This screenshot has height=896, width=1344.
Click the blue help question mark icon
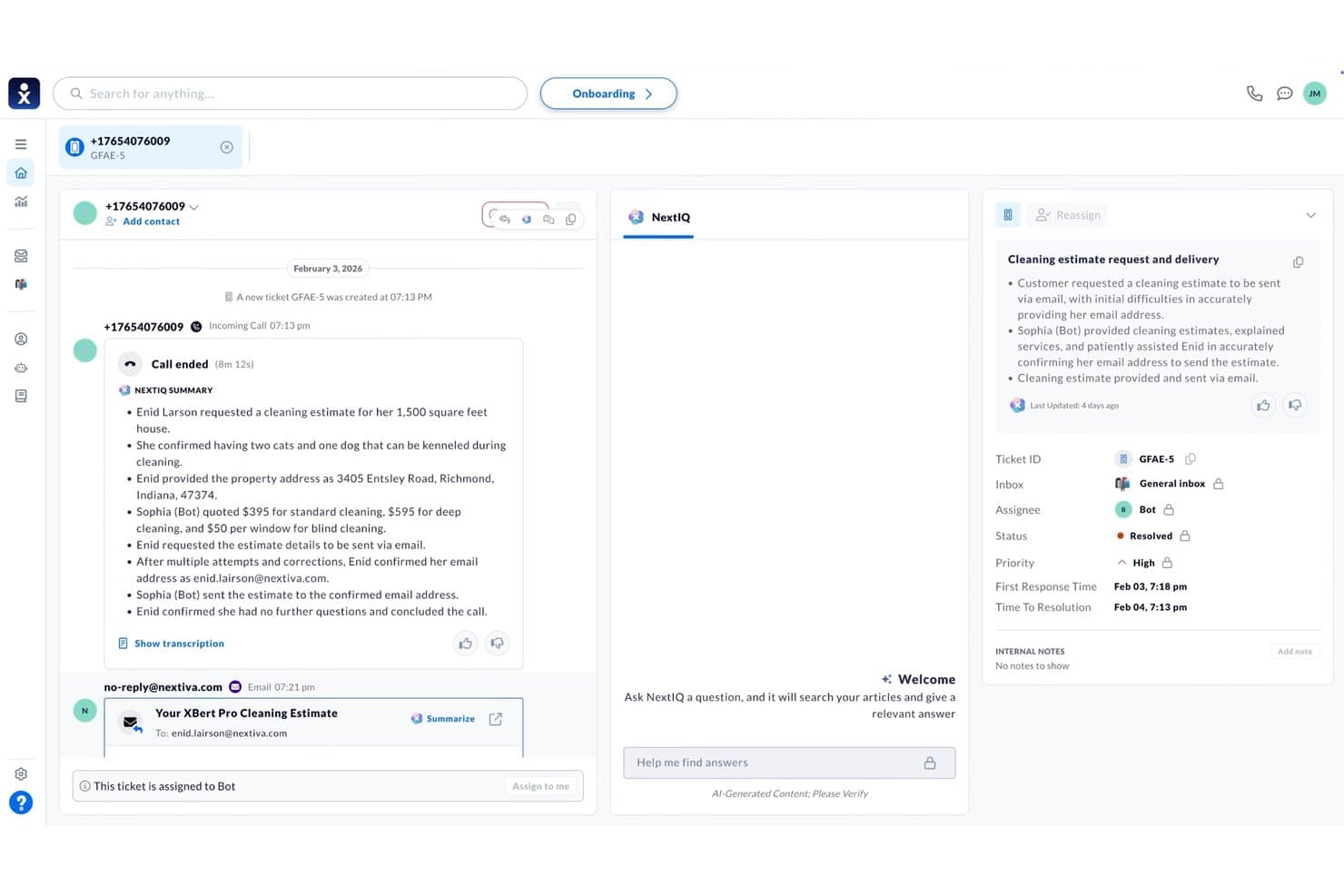[21, 802]
